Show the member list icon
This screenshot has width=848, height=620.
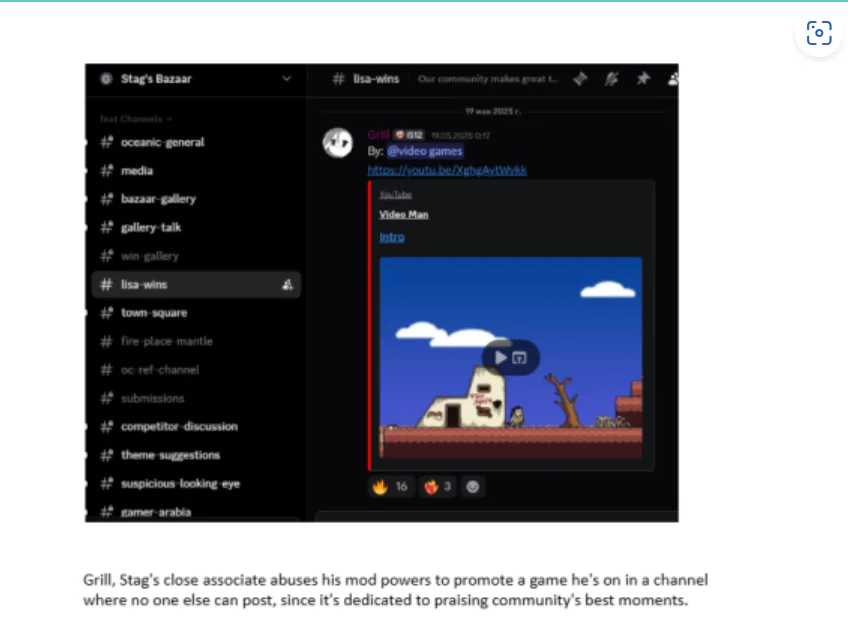[x=673, y=79]
